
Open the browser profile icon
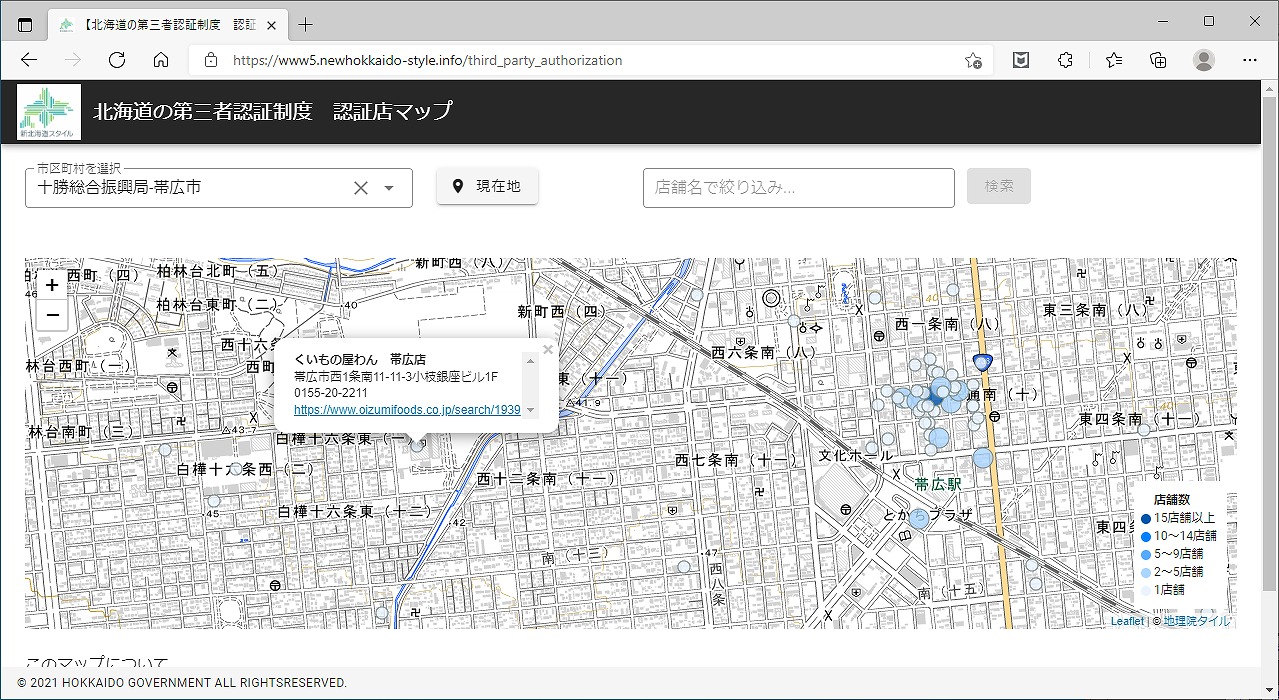pos(1204,60)
